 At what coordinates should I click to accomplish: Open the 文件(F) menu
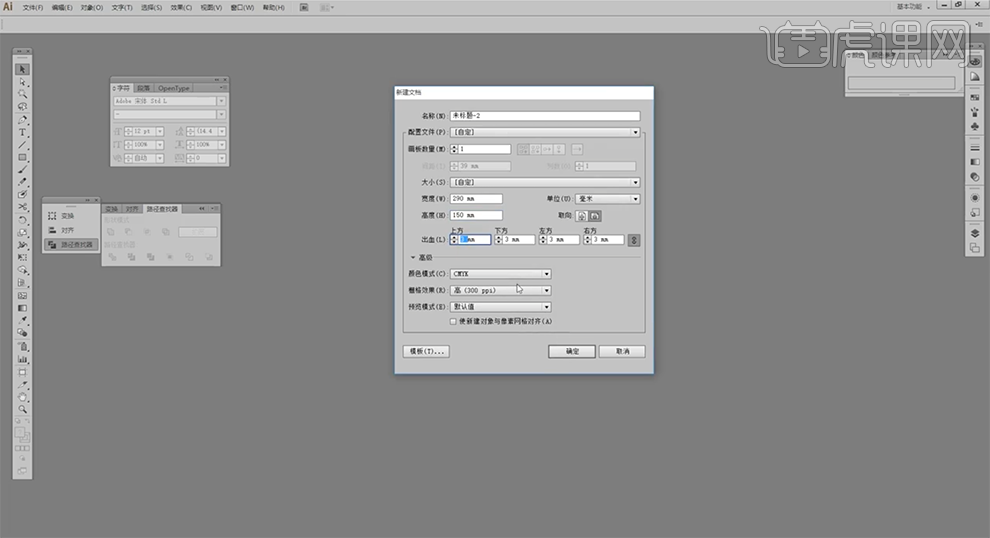[x=33, y=8]
